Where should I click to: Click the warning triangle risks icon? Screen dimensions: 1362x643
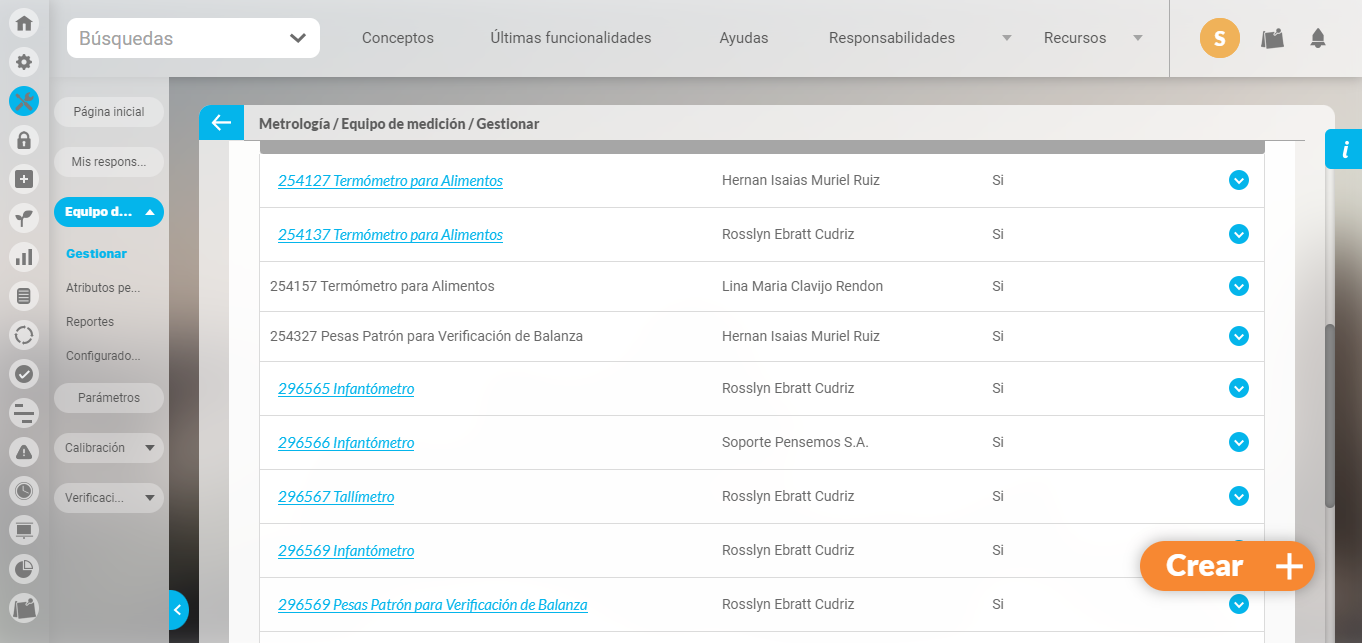[x=24, y=451]
